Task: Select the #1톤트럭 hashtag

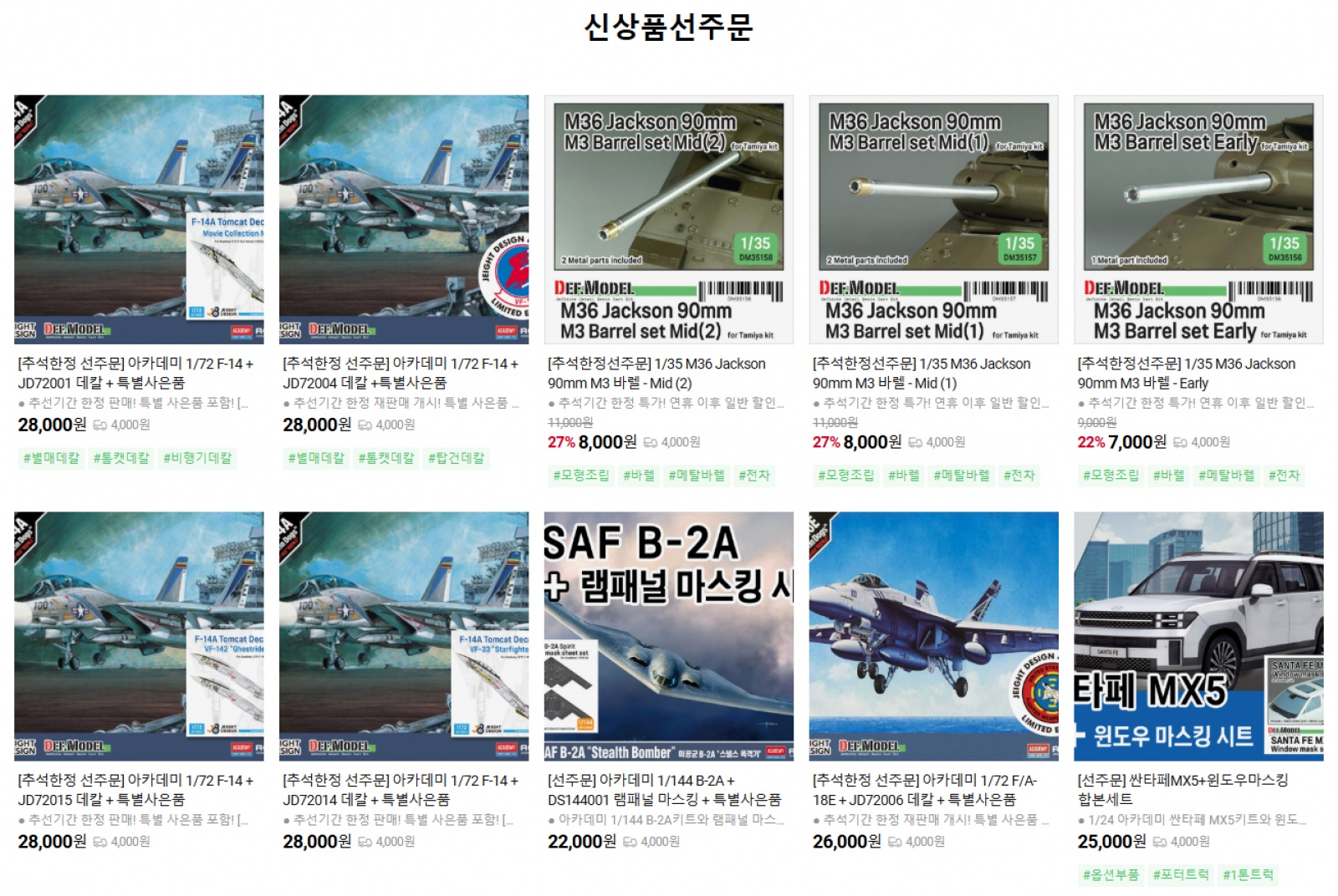Action: (1248, 875)
